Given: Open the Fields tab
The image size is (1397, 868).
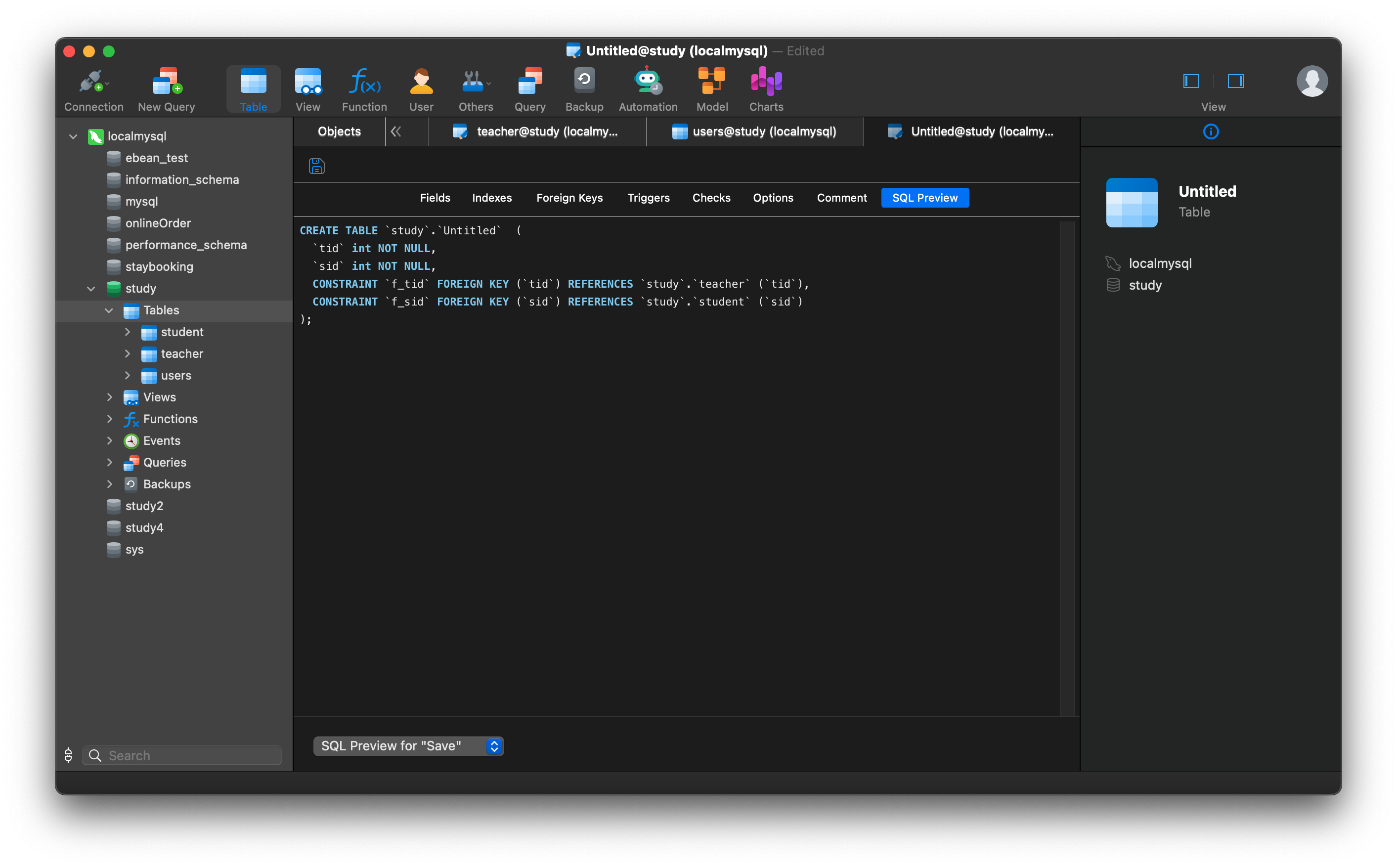Looking at the screenshot, I should (435, 198).
